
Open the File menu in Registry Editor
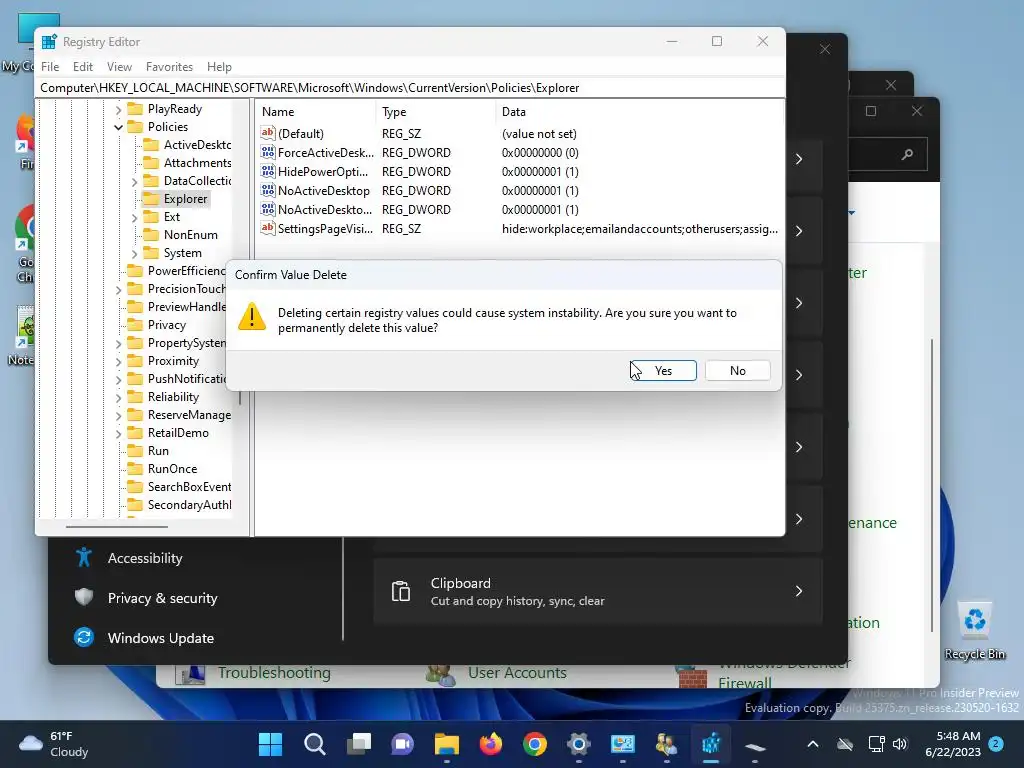coord(50,67)
